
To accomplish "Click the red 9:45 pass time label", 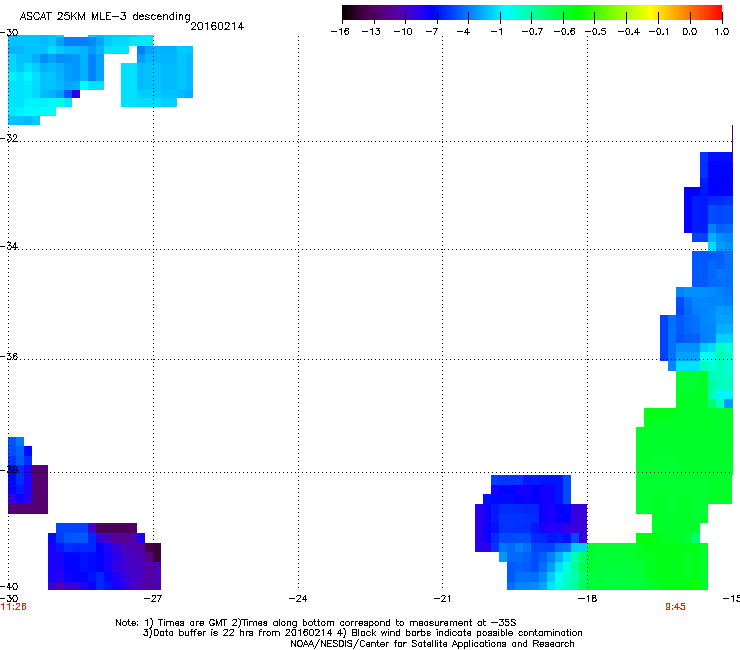I will coord(675,607).
